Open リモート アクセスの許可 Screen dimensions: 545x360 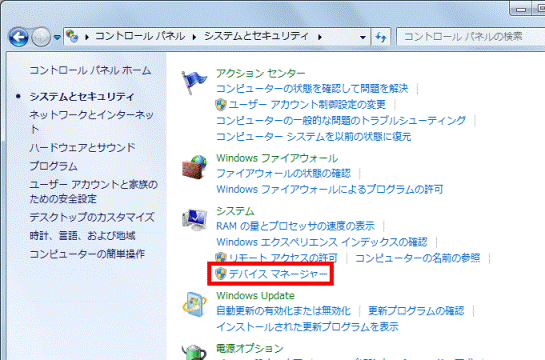283,258
